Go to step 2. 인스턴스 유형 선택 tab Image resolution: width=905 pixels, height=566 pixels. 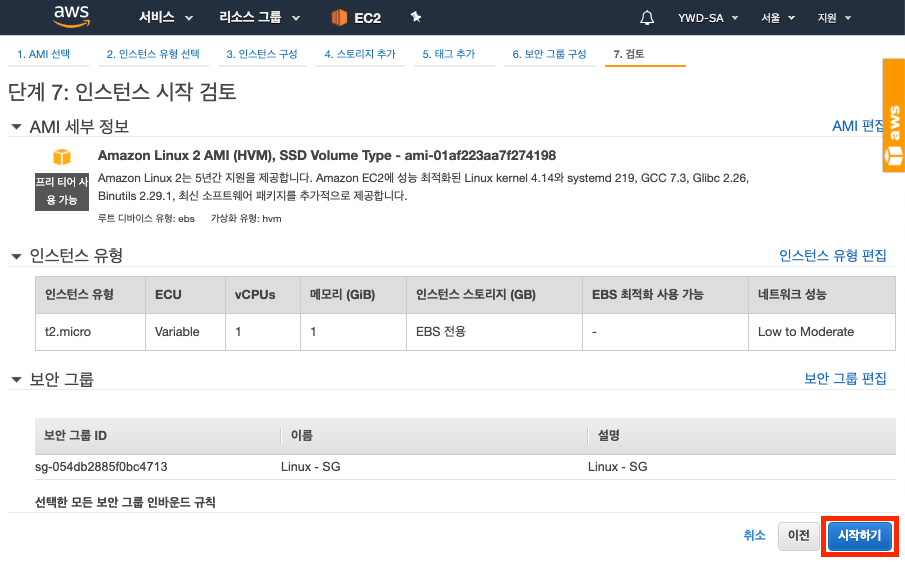(x=153, y=54)
